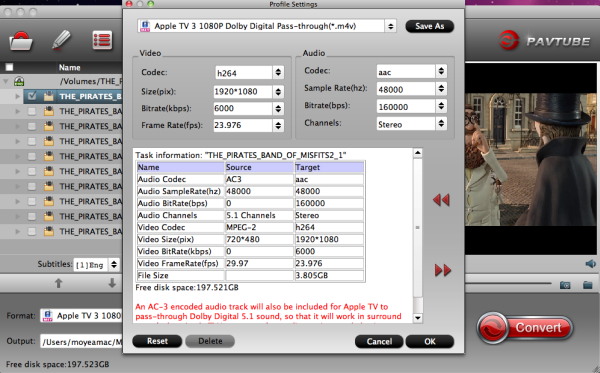
Task: Check the last THE_PIRATES title checkbox
Action: coord(32,231)
